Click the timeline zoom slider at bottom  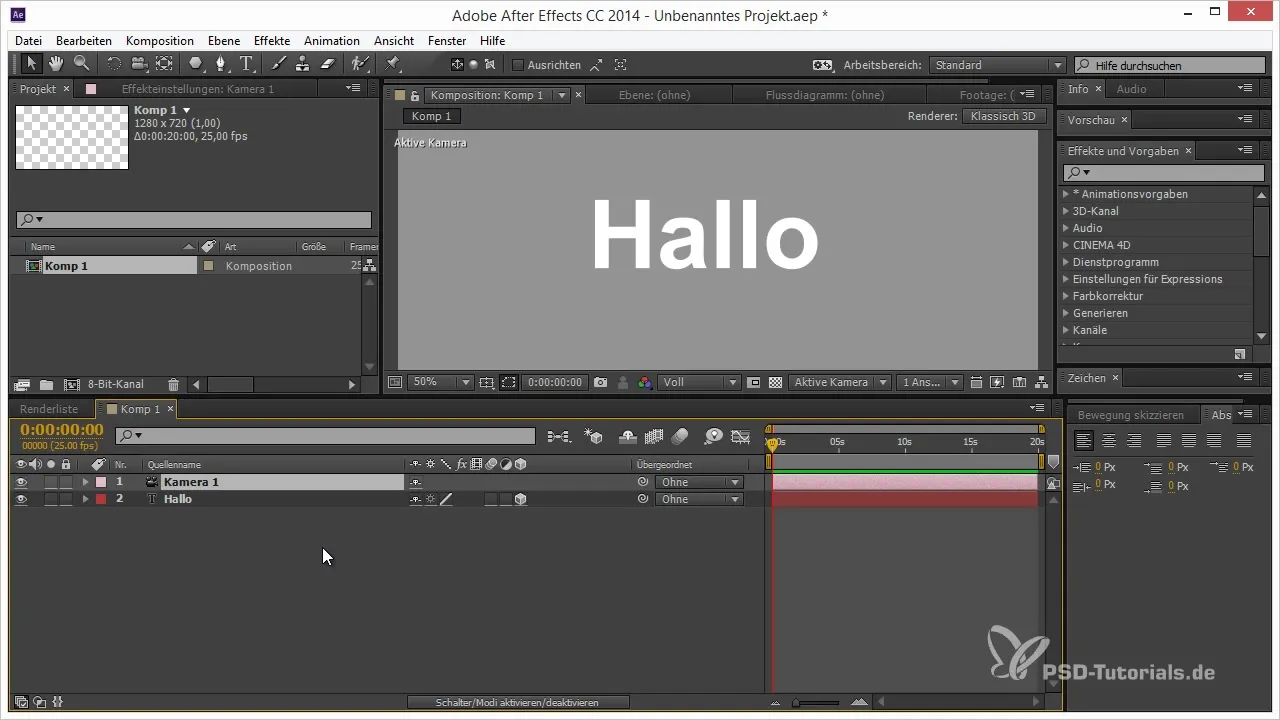pyautogui.click(x=816, y=703)
